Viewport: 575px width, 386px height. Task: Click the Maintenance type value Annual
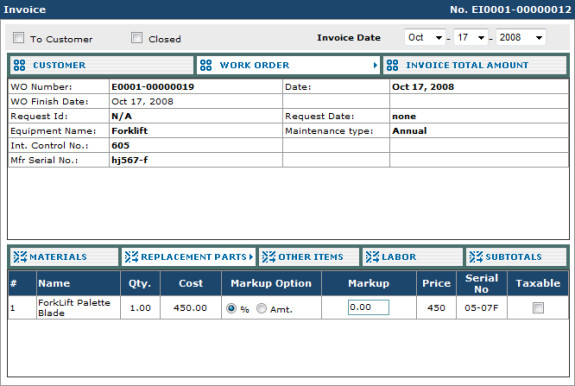409,131
